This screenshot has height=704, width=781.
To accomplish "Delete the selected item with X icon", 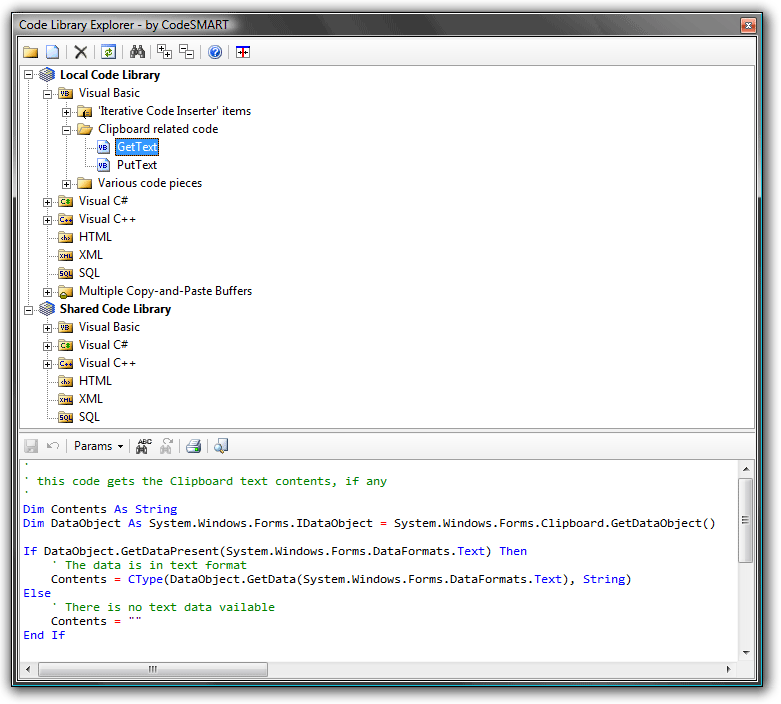I will click(x=81, y=52).
